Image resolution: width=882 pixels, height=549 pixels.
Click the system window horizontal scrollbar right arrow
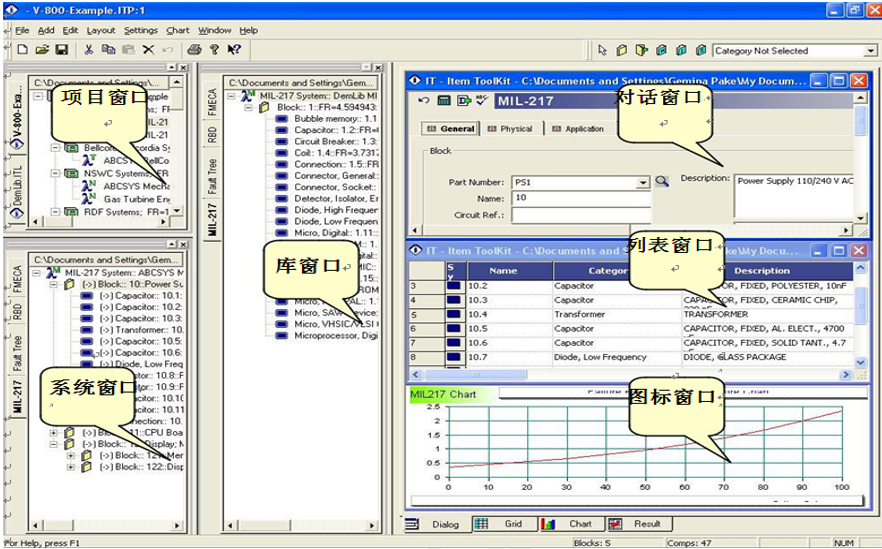(x=177, y=527)
